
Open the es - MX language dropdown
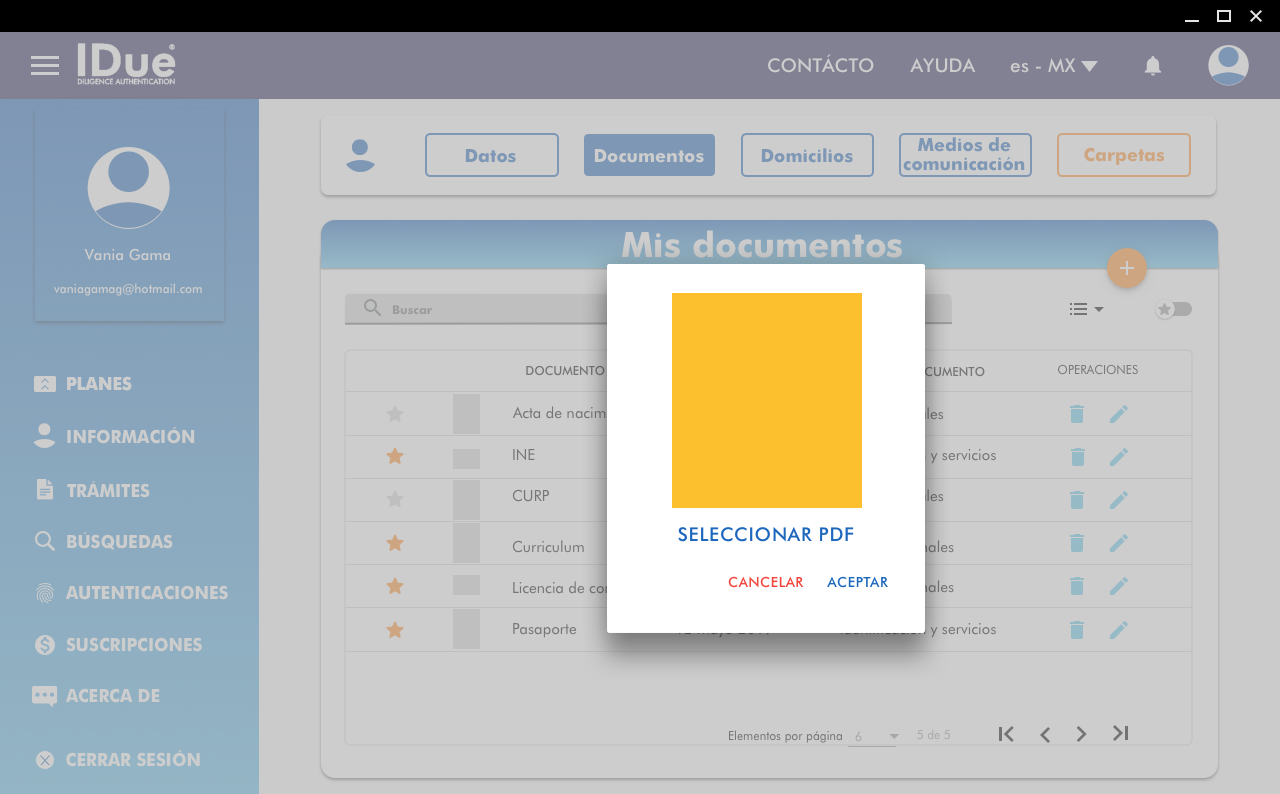click(x=1053, y=66)
